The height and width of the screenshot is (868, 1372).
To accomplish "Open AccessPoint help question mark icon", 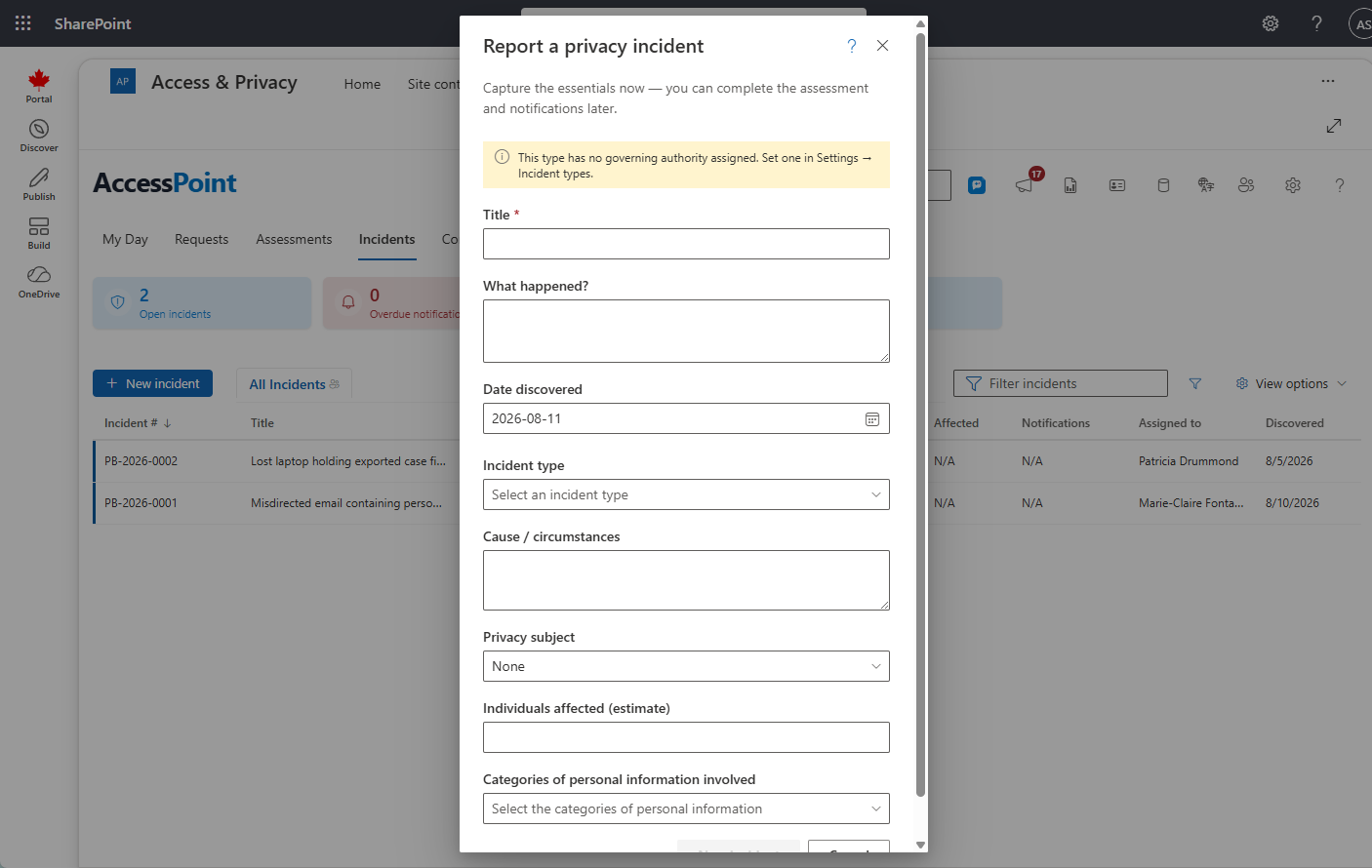I will coord(1340,185).
